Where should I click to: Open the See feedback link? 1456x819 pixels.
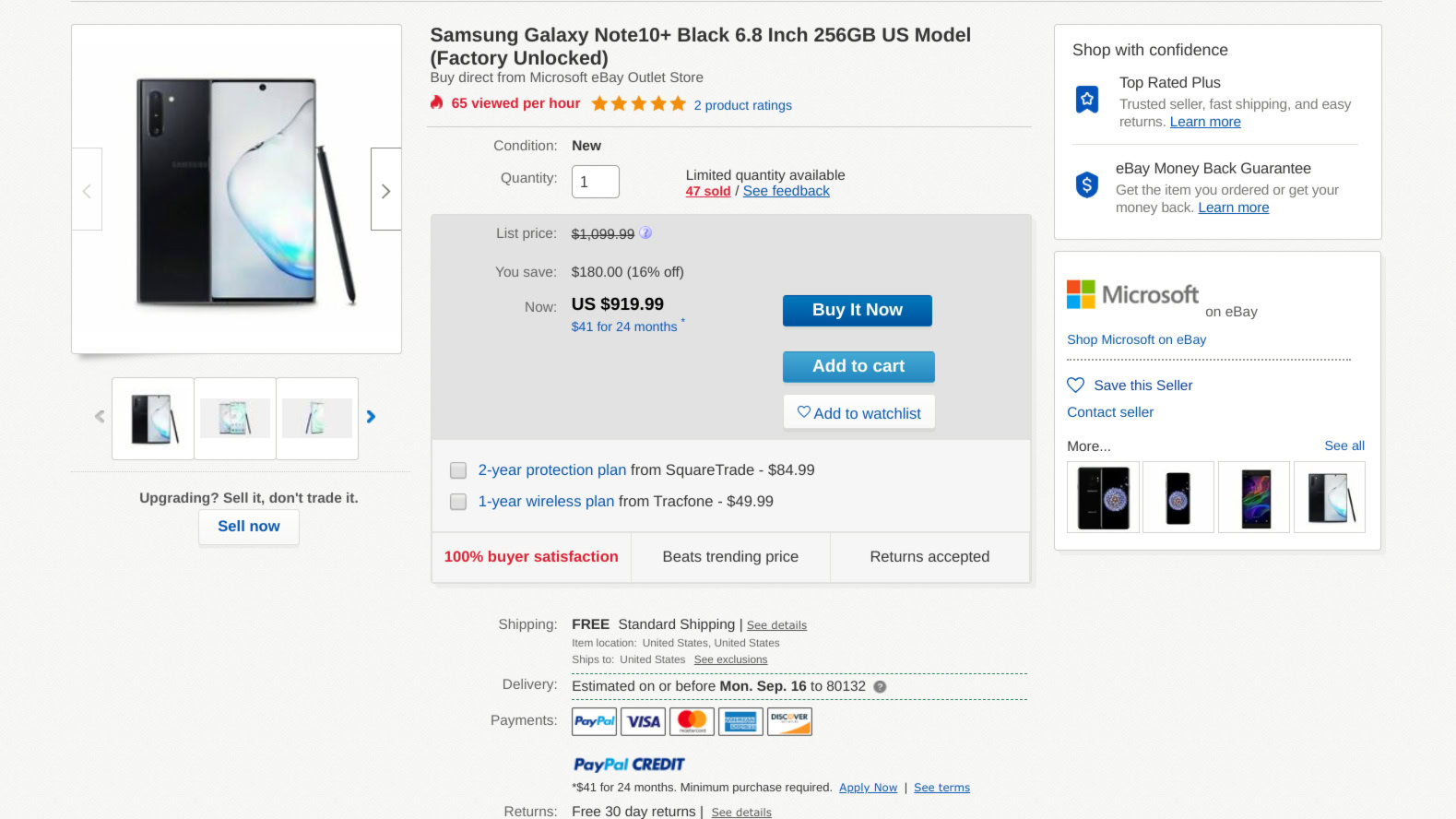click(786, 191)
